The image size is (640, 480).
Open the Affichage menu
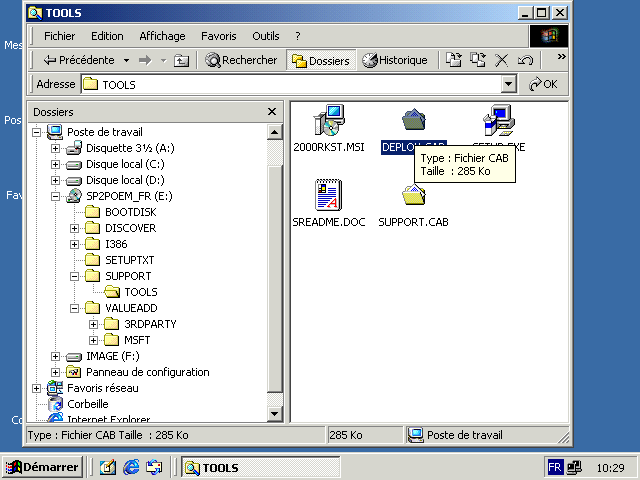tap(162, 36)
